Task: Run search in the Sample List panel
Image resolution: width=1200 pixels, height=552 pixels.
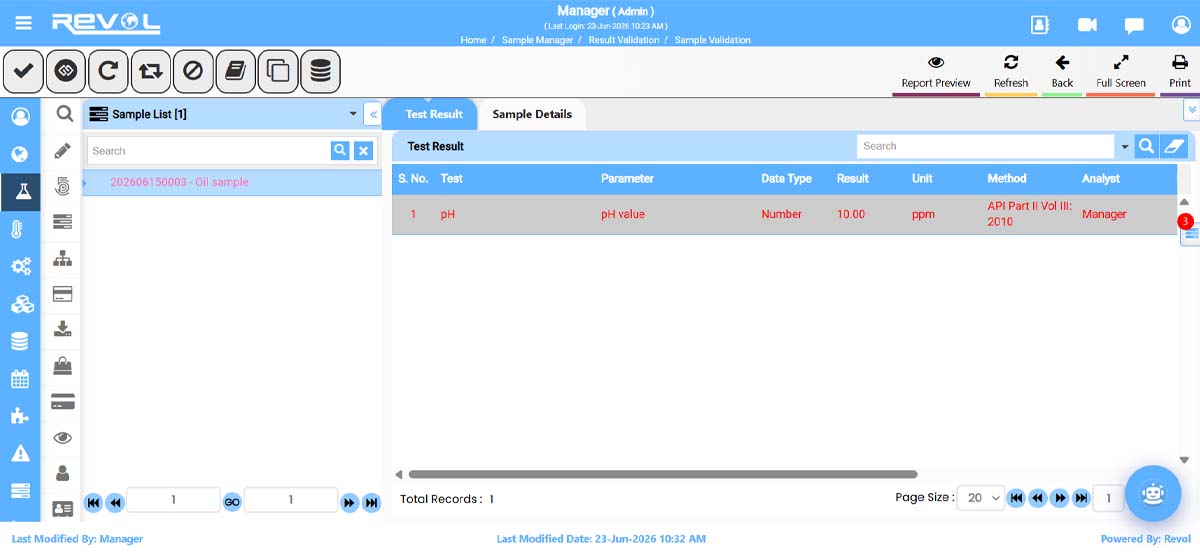Action: 340,151
